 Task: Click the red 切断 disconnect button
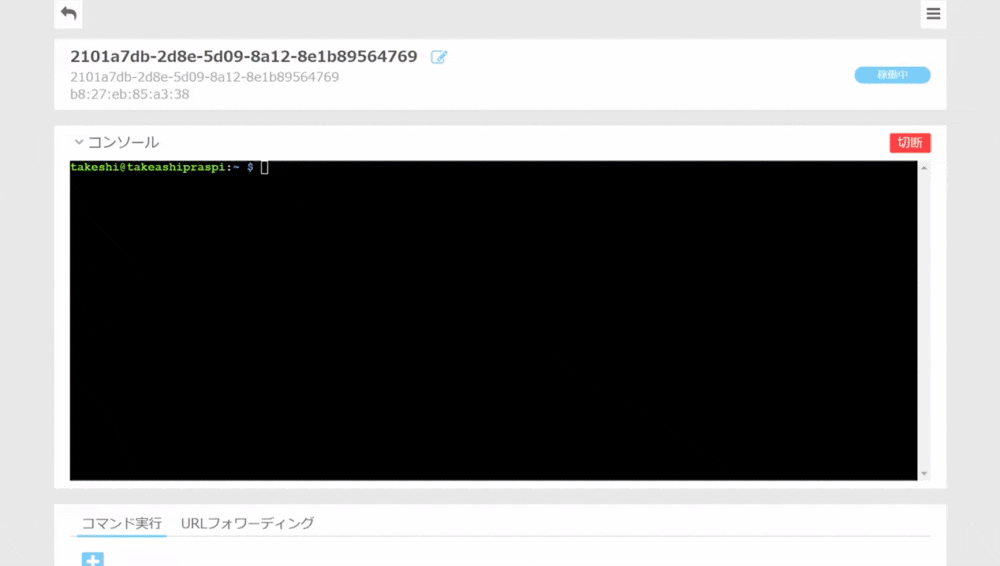click(x=910, y=142)
